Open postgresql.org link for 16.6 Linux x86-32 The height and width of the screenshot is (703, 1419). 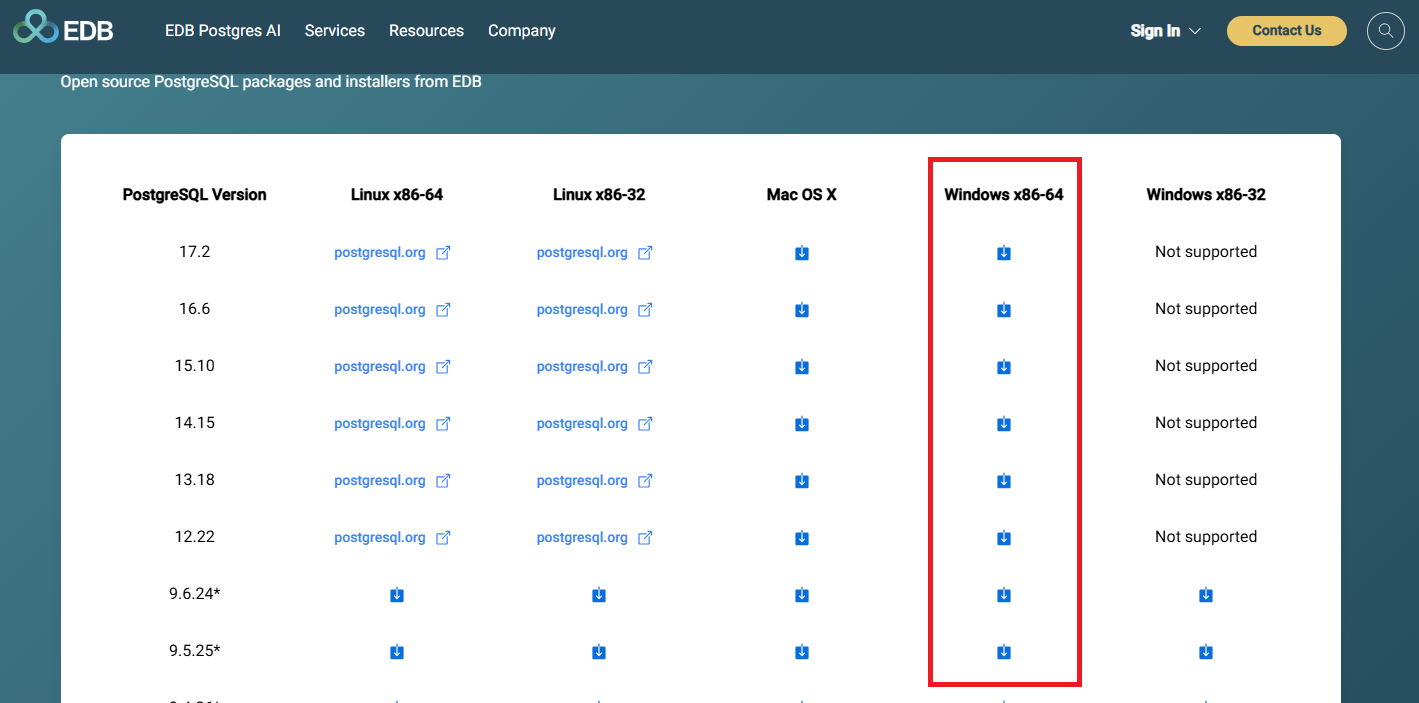coord(595,310)
